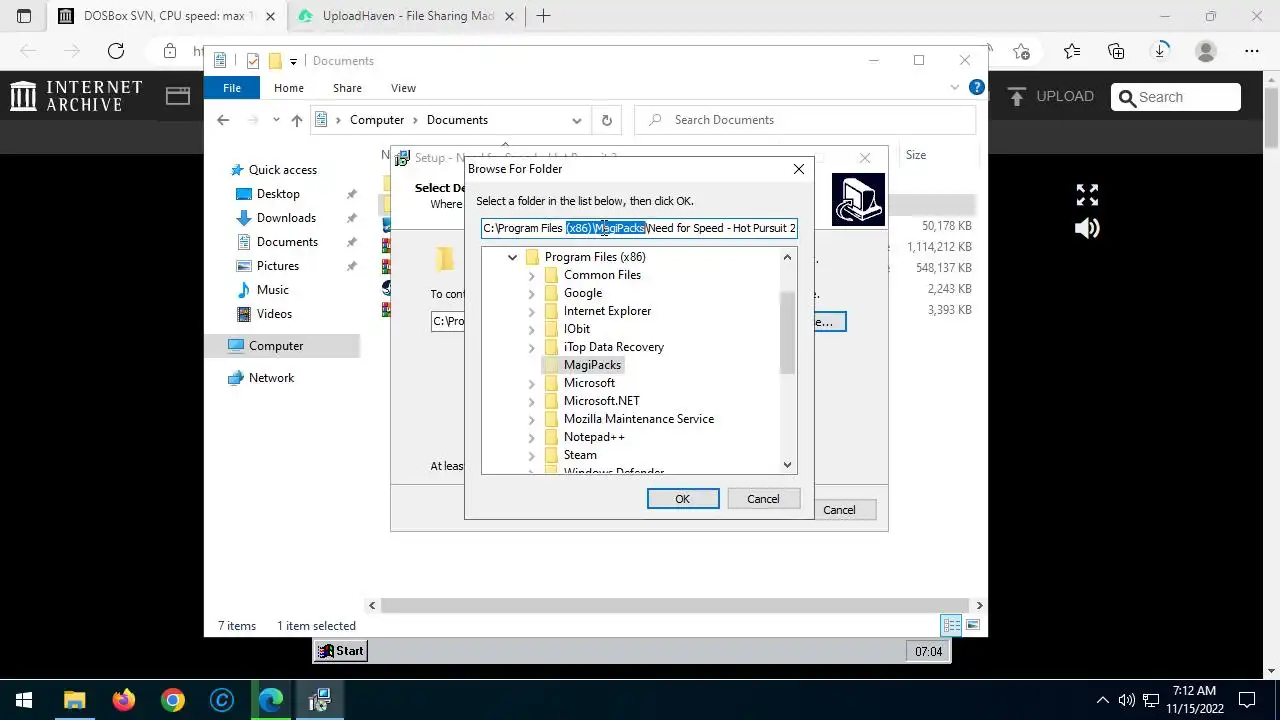
Task: Expand the Mozilla Maintenance Service node
Action: coord(532,419)
